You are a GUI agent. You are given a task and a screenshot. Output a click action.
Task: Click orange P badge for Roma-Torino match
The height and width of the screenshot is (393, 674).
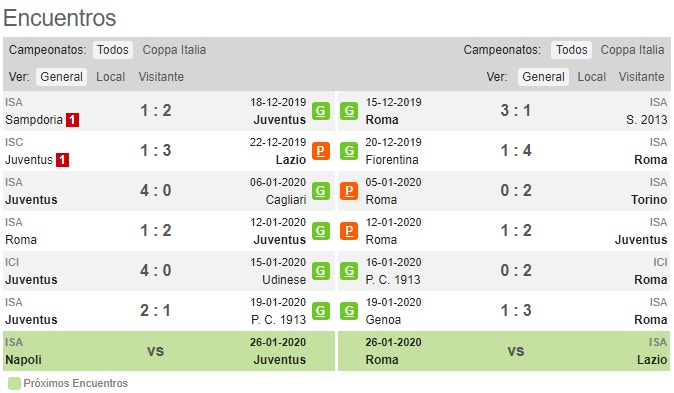(349, 191)
